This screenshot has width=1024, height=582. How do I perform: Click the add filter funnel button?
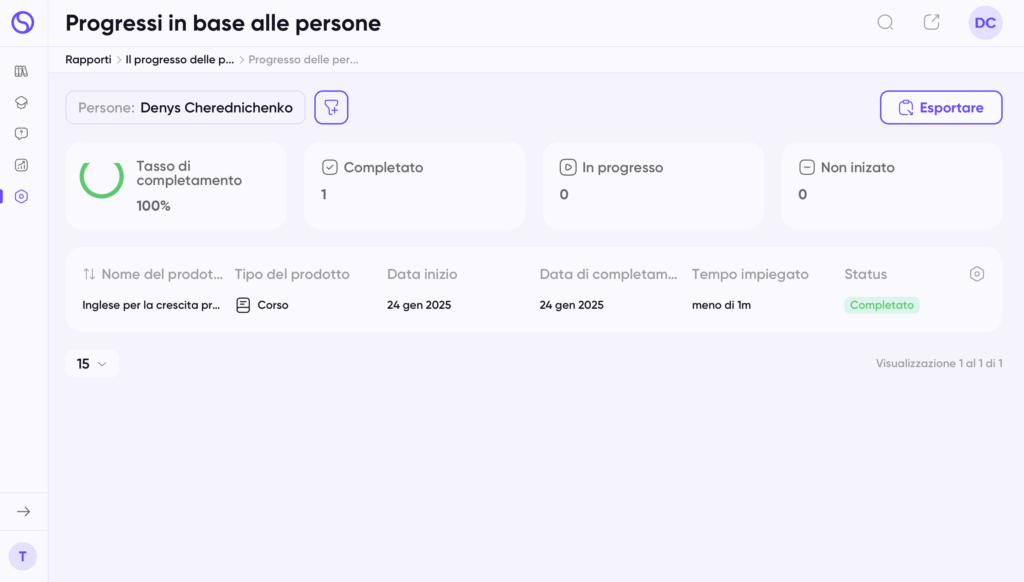[331, 107]
